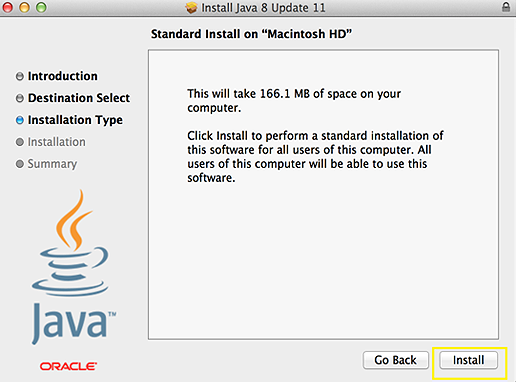
Task: Select the Introduction step label
Action: [x=63, y=76]
